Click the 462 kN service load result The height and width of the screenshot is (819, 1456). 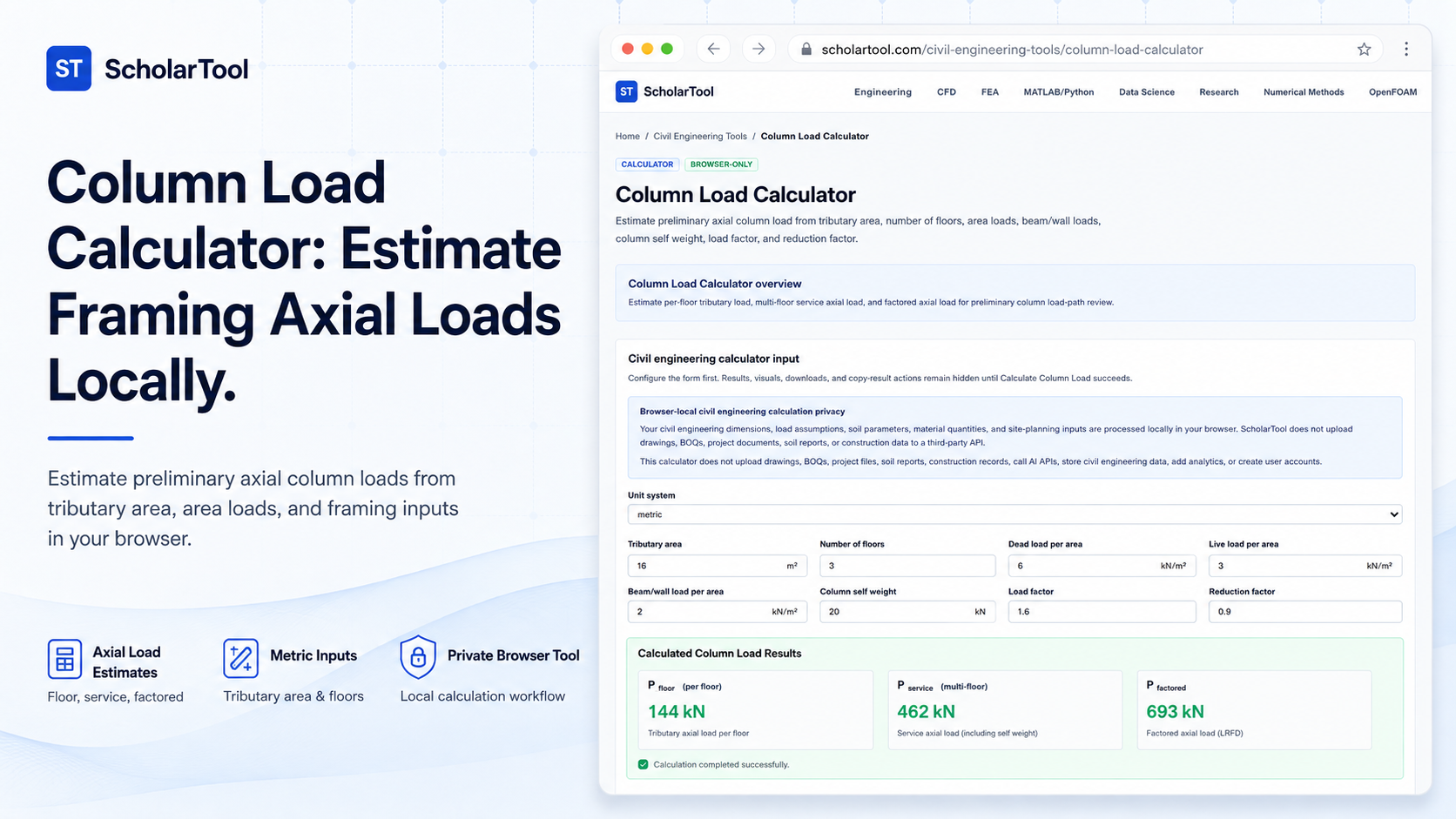[926, 712]
